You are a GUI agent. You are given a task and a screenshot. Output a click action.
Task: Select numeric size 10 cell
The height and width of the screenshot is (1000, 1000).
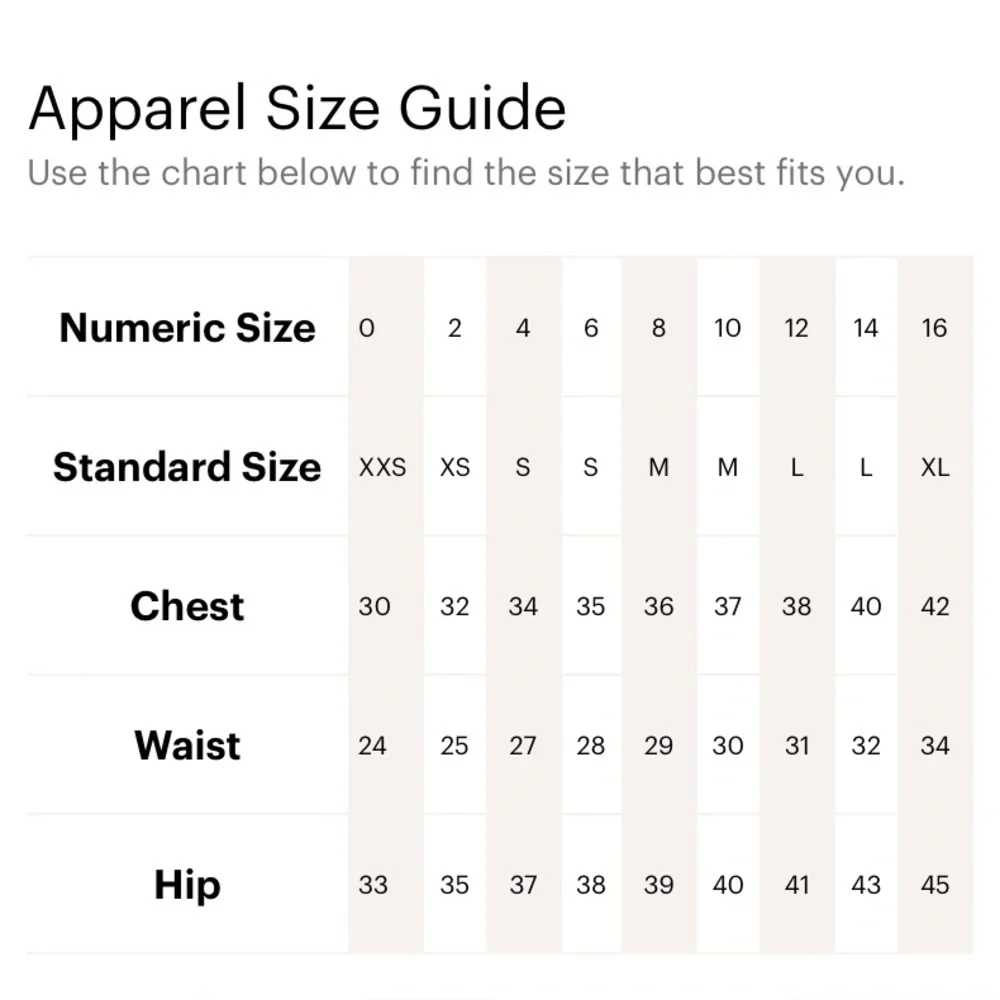[728, 328]
